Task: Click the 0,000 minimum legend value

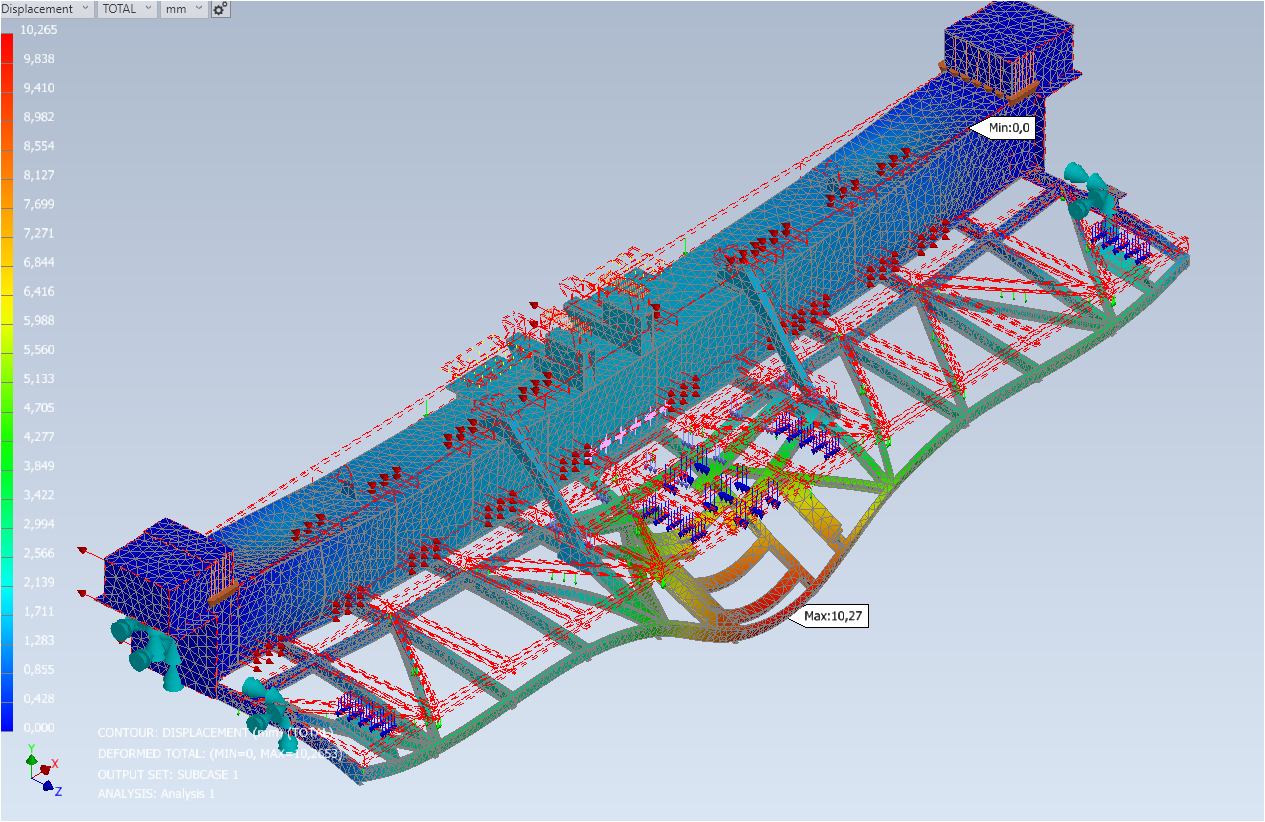Action: (39, 727)
